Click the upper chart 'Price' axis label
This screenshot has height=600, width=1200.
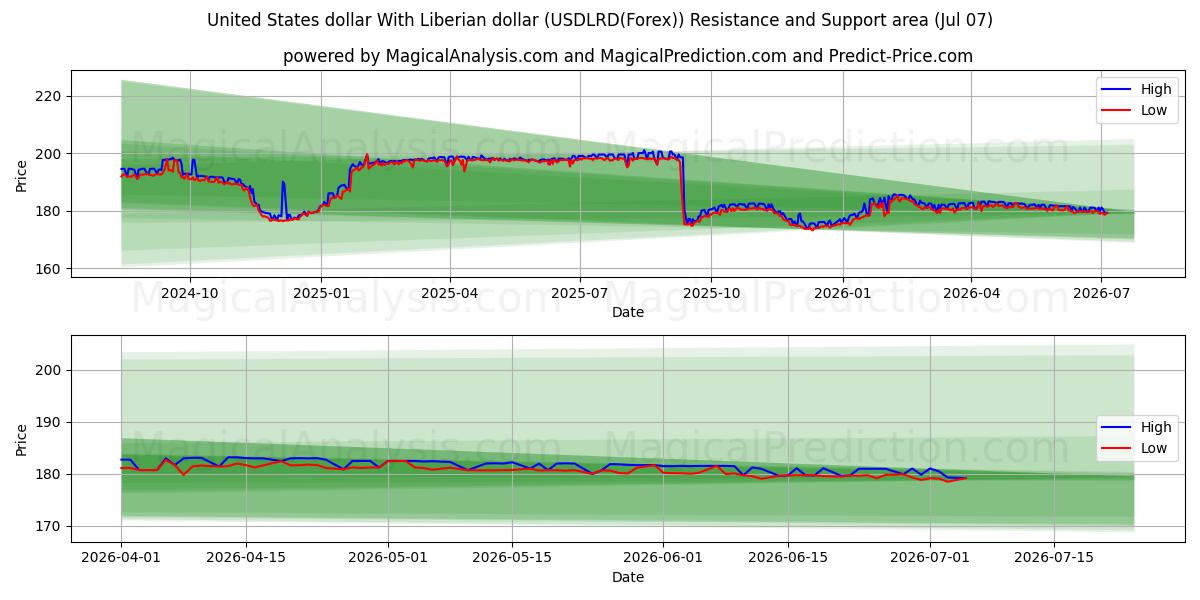22,175
